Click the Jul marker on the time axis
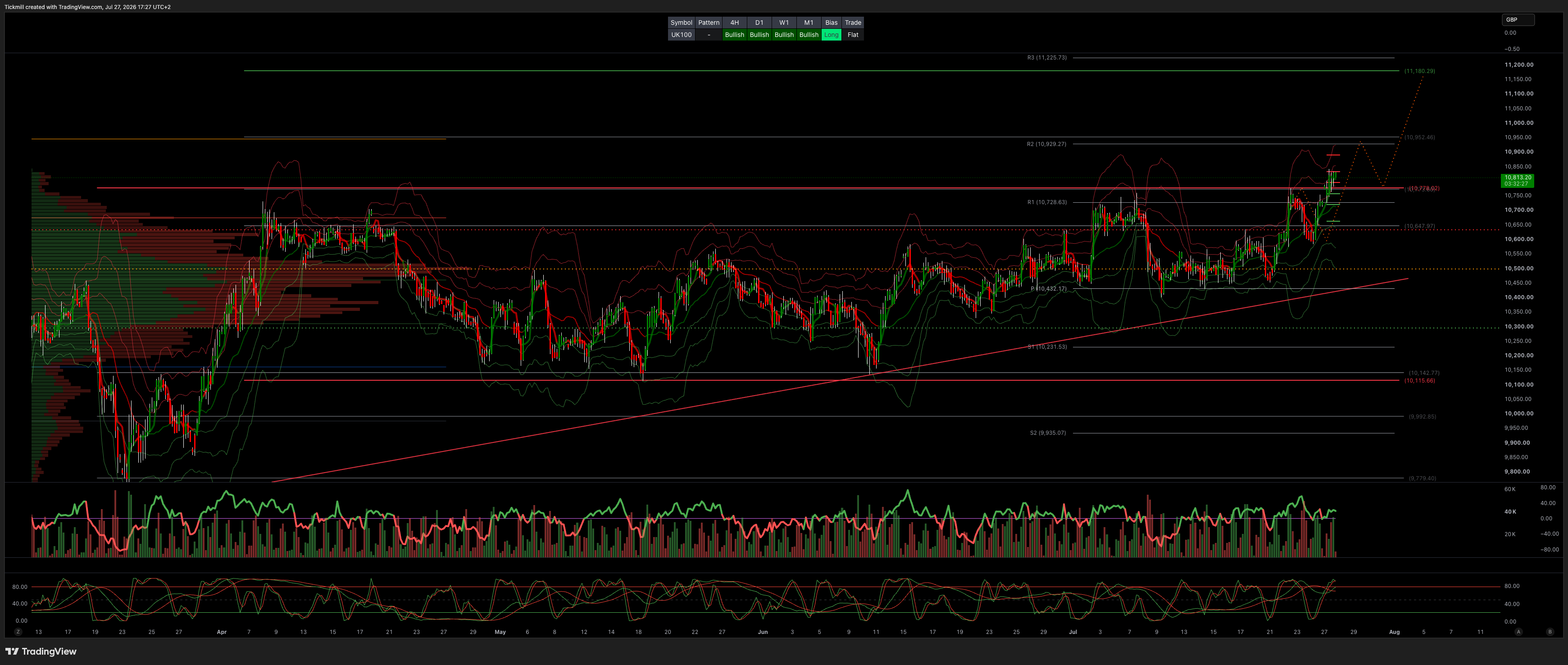The width and height of the screenshot is (1568, 665). pyautogui.click(x=1073, y=632)
